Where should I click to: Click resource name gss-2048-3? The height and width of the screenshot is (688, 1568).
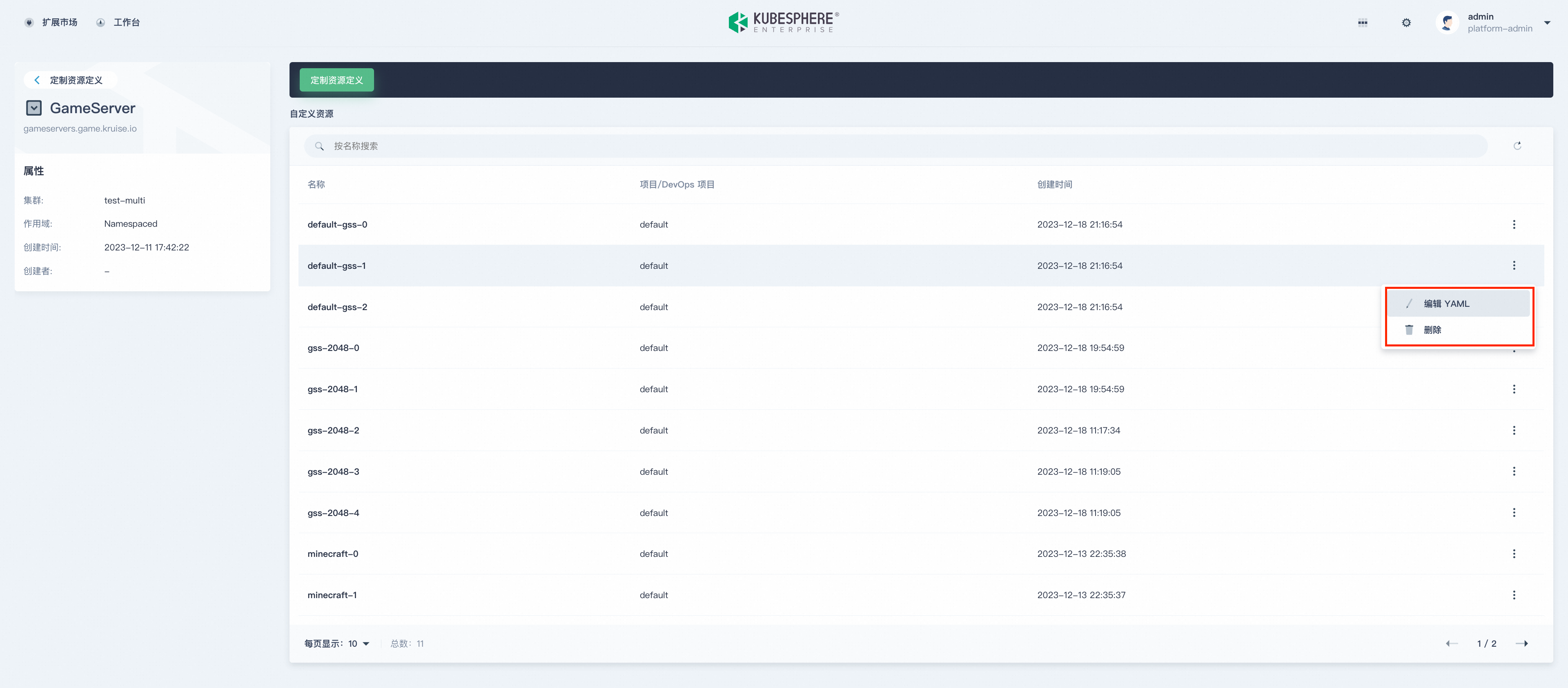pos(334,471)
